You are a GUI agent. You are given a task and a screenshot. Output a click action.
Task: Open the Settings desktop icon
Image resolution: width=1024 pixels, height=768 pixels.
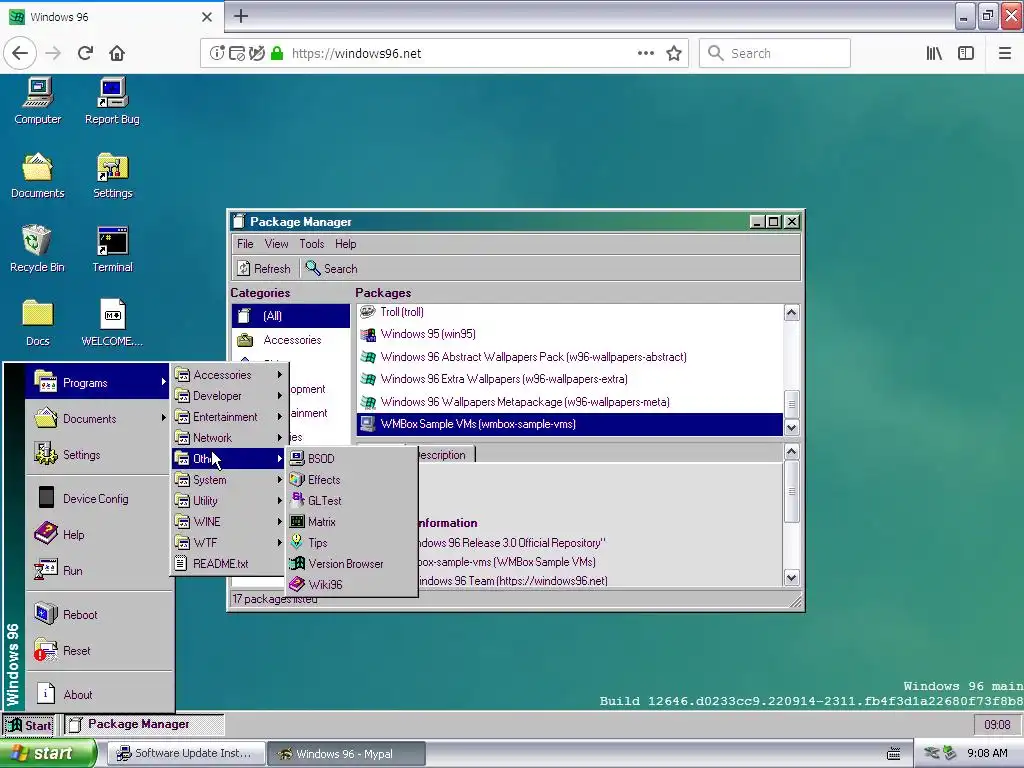(112, 175)
